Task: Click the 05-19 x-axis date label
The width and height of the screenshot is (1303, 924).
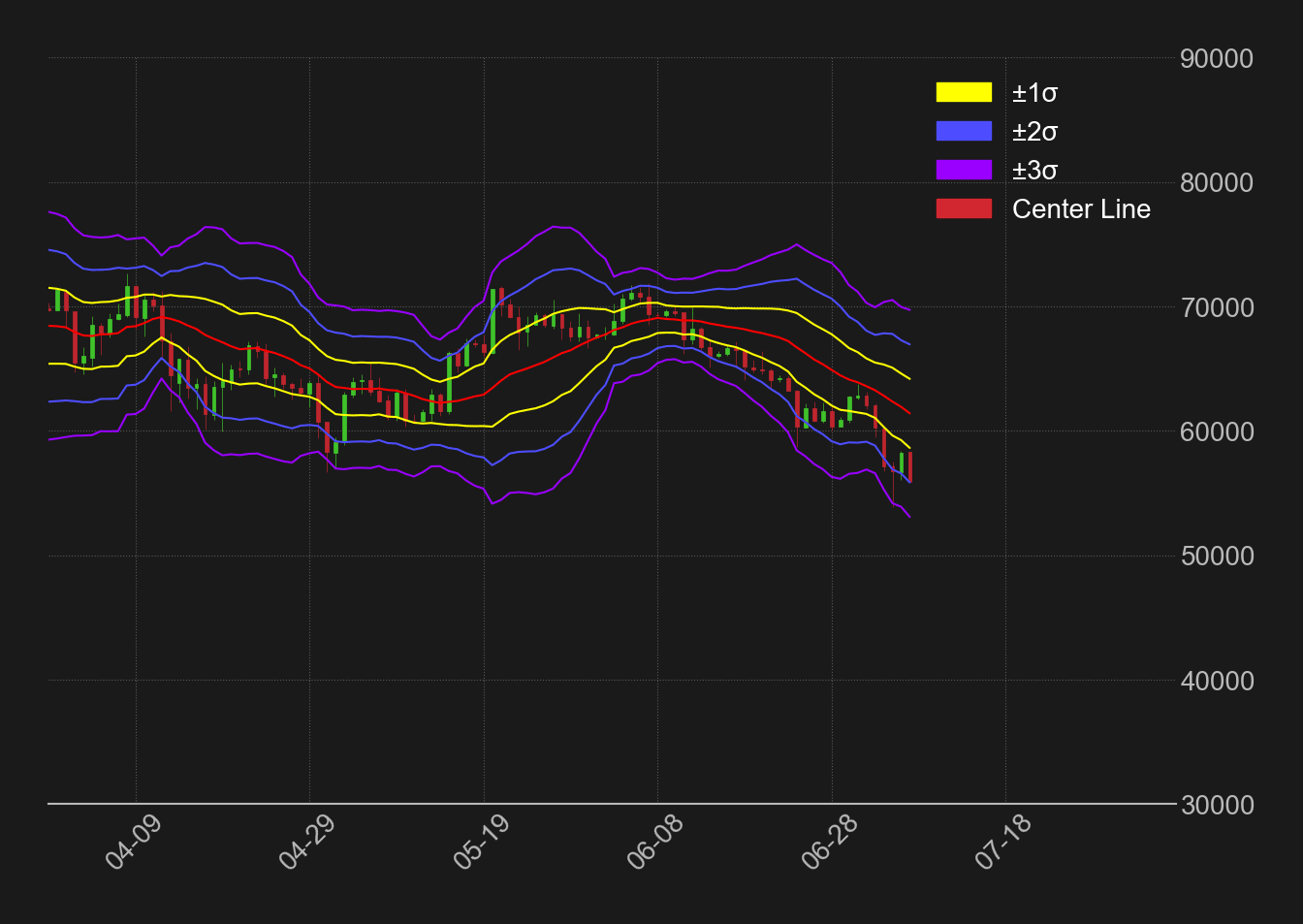Action: click(482, 842)
